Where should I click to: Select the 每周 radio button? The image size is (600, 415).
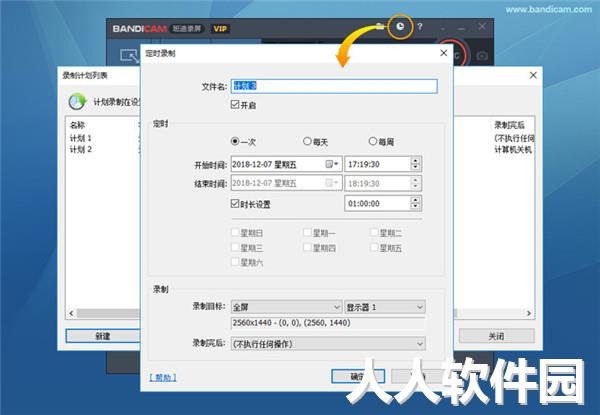(373, 141)
